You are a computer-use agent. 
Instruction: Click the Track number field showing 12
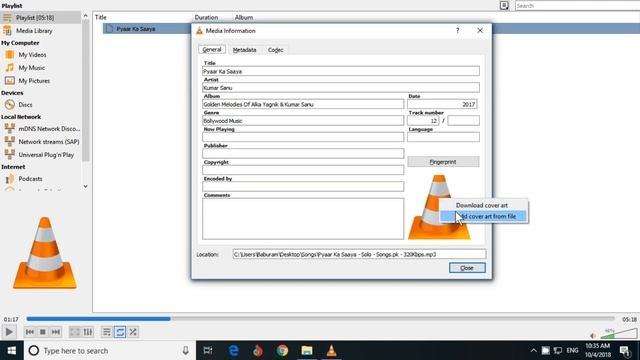[x=423, y=120]
